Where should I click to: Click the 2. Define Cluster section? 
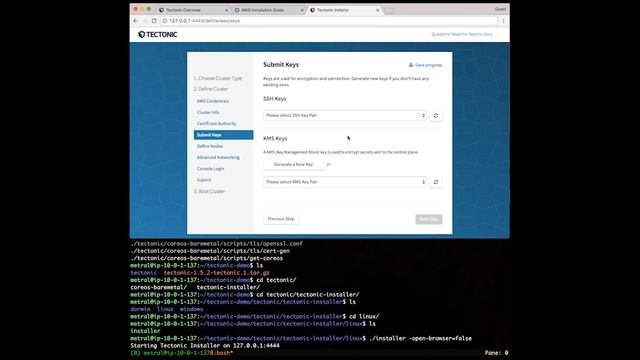coord(211,89)
